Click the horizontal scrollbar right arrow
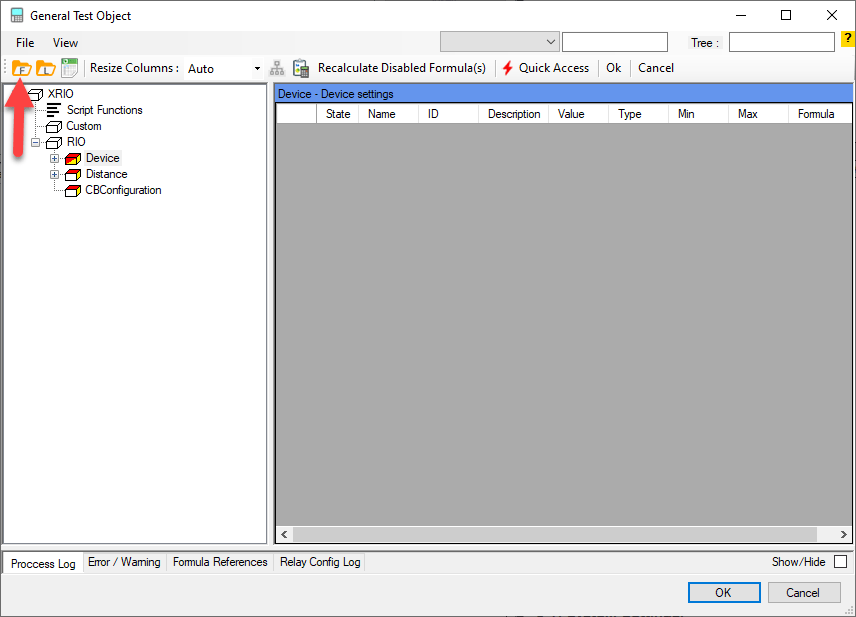 tap(843, 535)
